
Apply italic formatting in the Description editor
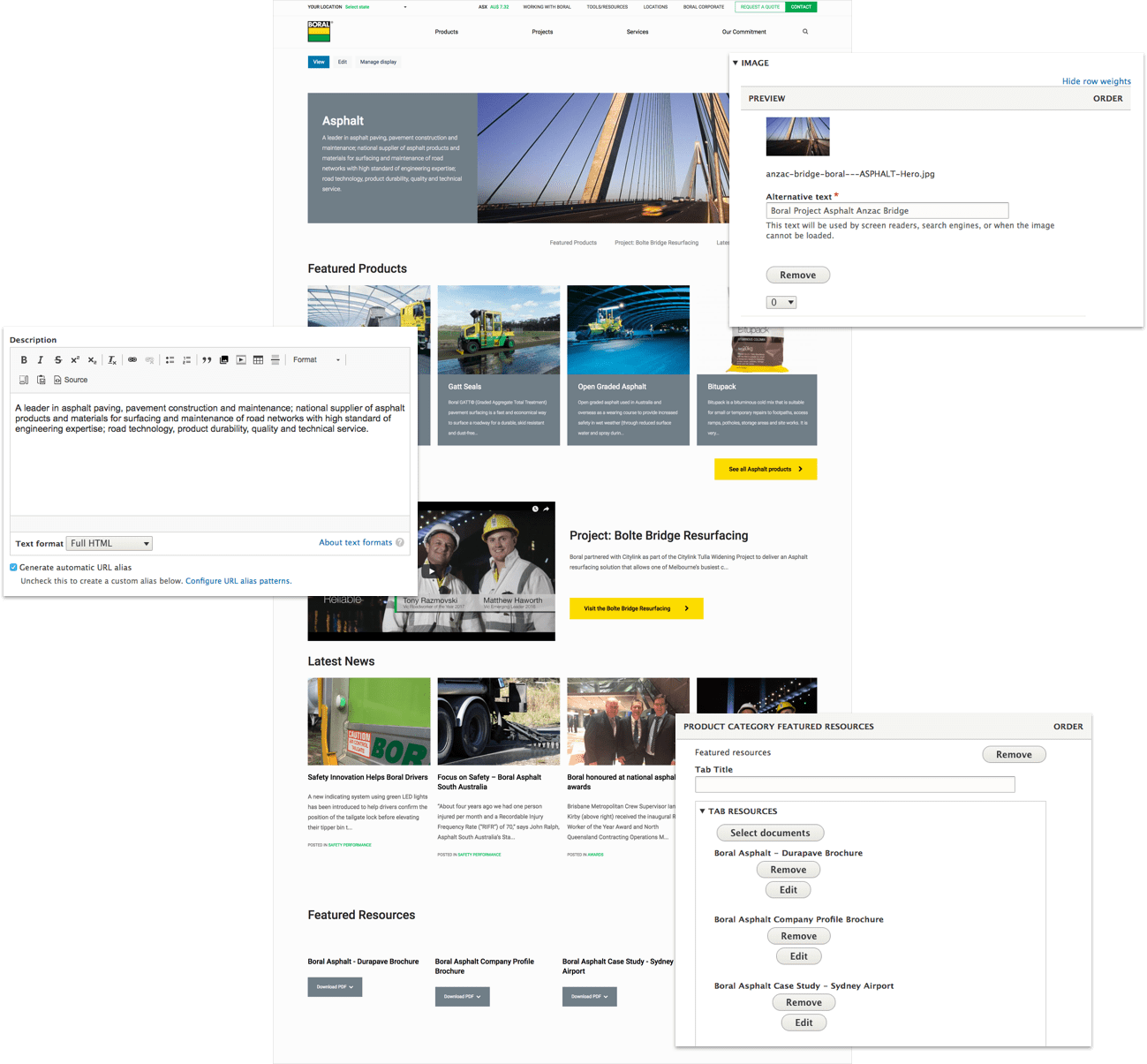[41, 360]
